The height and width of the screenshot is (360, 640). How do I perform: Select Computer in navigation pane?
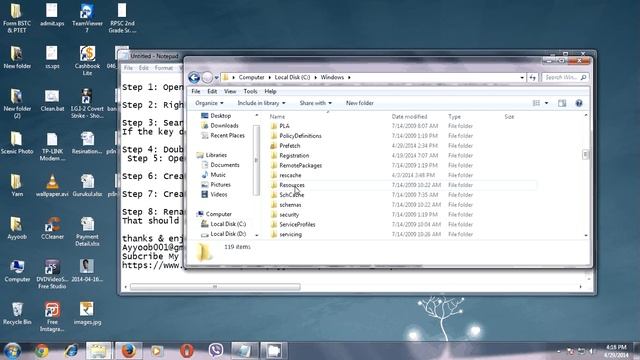(218, 214)
